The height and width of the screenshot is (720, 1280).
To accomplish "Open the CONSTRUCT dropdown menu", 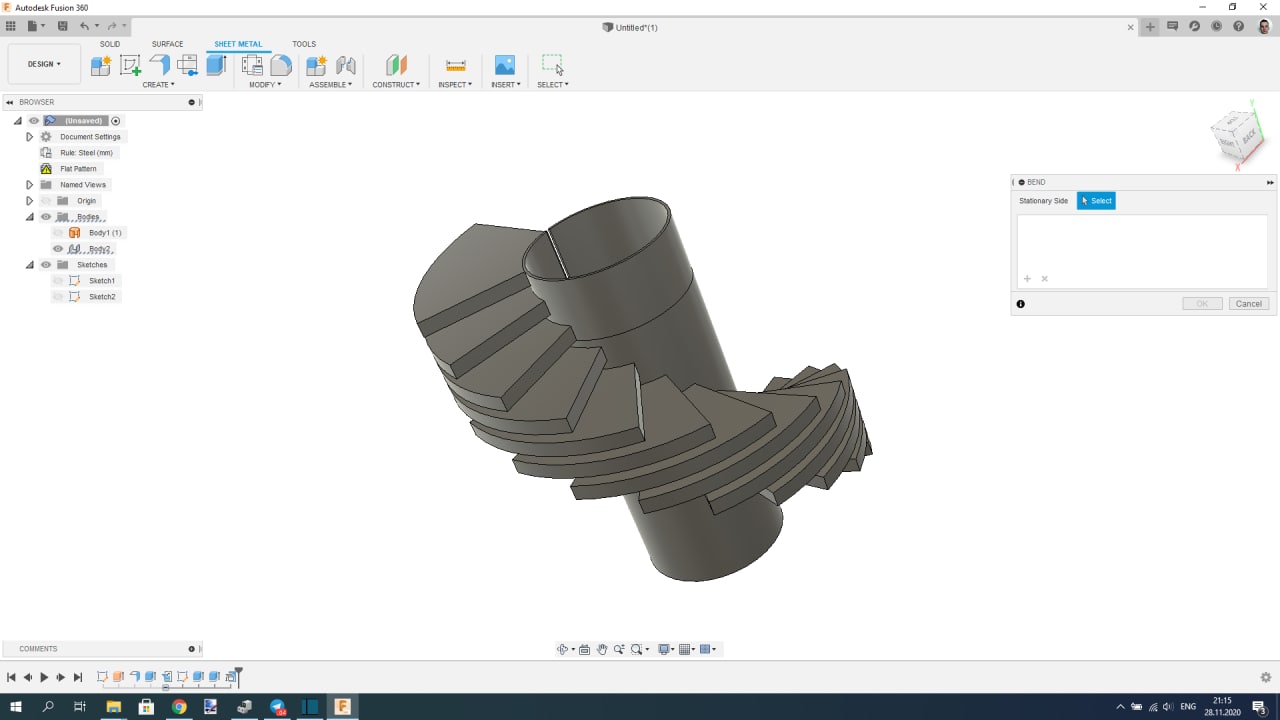I will (396, 85).
